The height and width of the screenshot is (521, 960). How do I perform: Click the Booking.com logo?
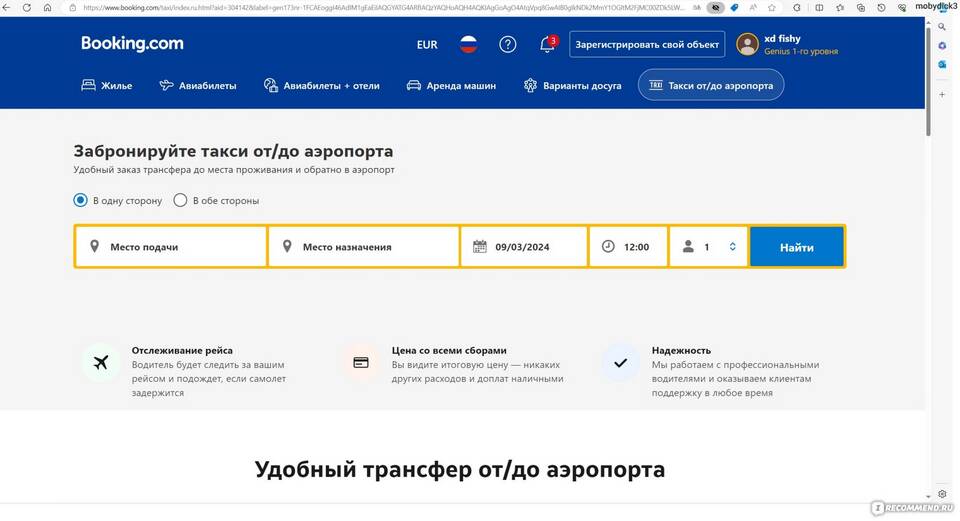132,43
